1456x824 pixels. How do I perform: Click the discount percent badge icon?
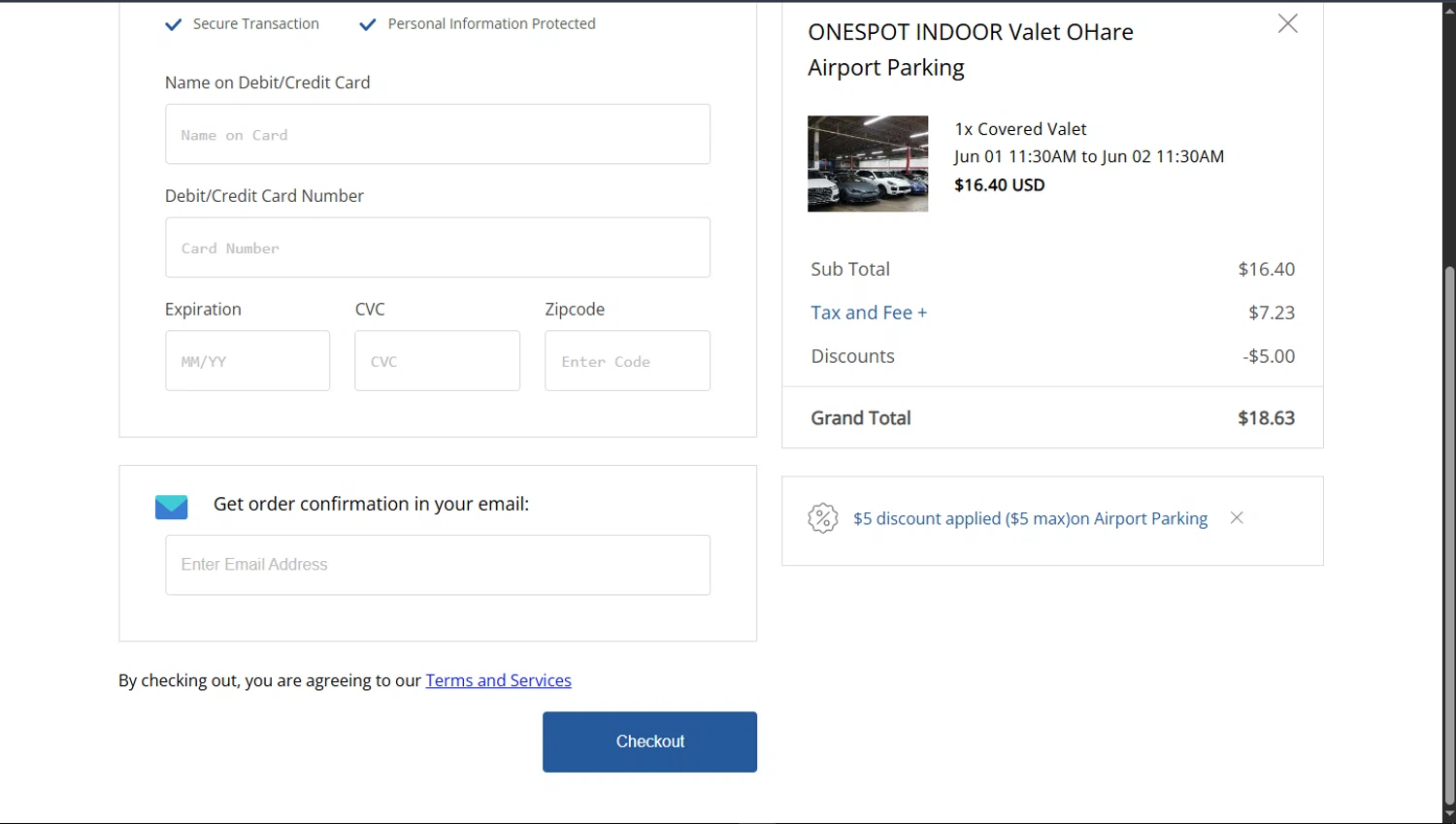click(x=822, y=518)
